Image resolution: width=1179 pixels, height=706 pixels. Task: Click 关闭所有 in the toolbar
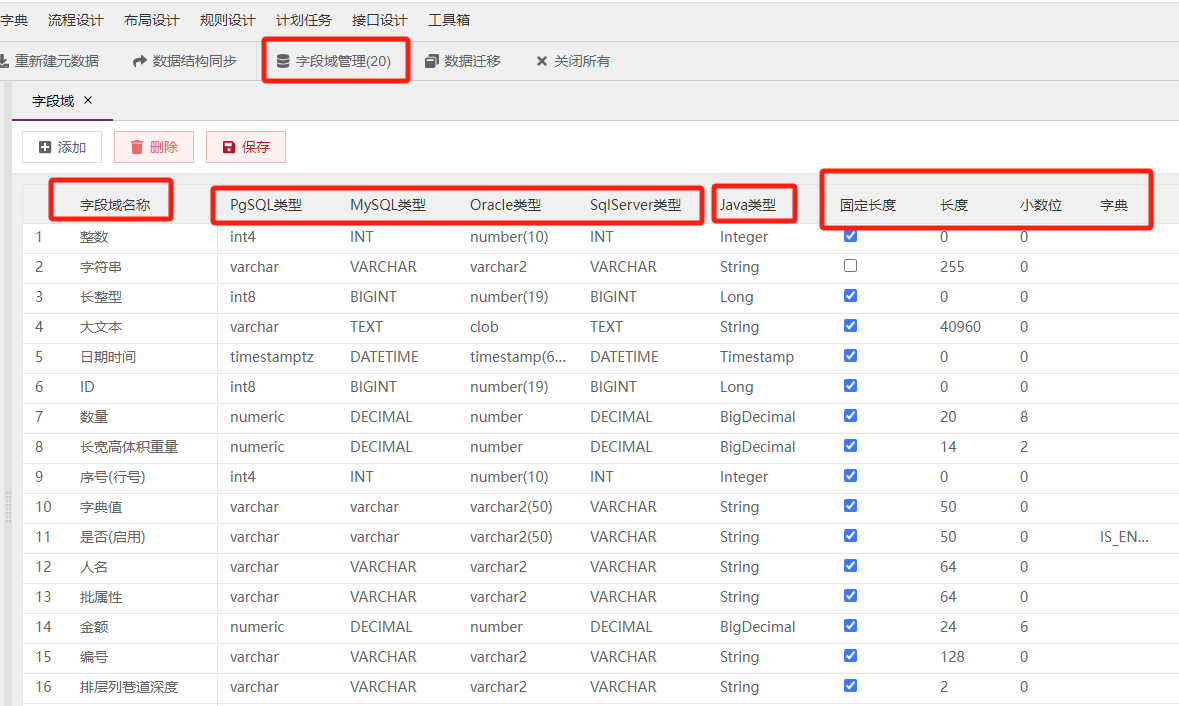click(573, 61)
